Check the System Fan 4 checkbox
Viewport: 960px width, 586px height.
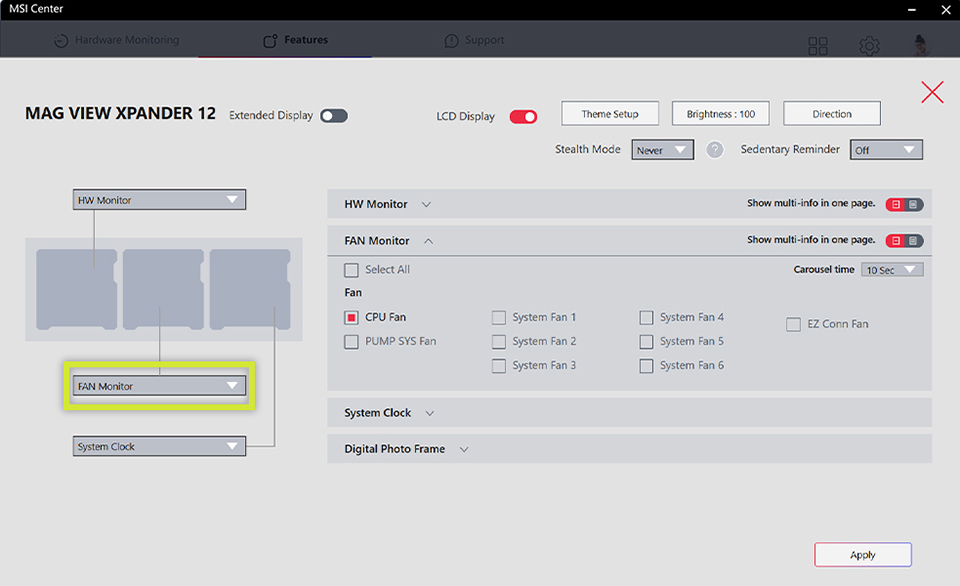[x=646, y=317]
